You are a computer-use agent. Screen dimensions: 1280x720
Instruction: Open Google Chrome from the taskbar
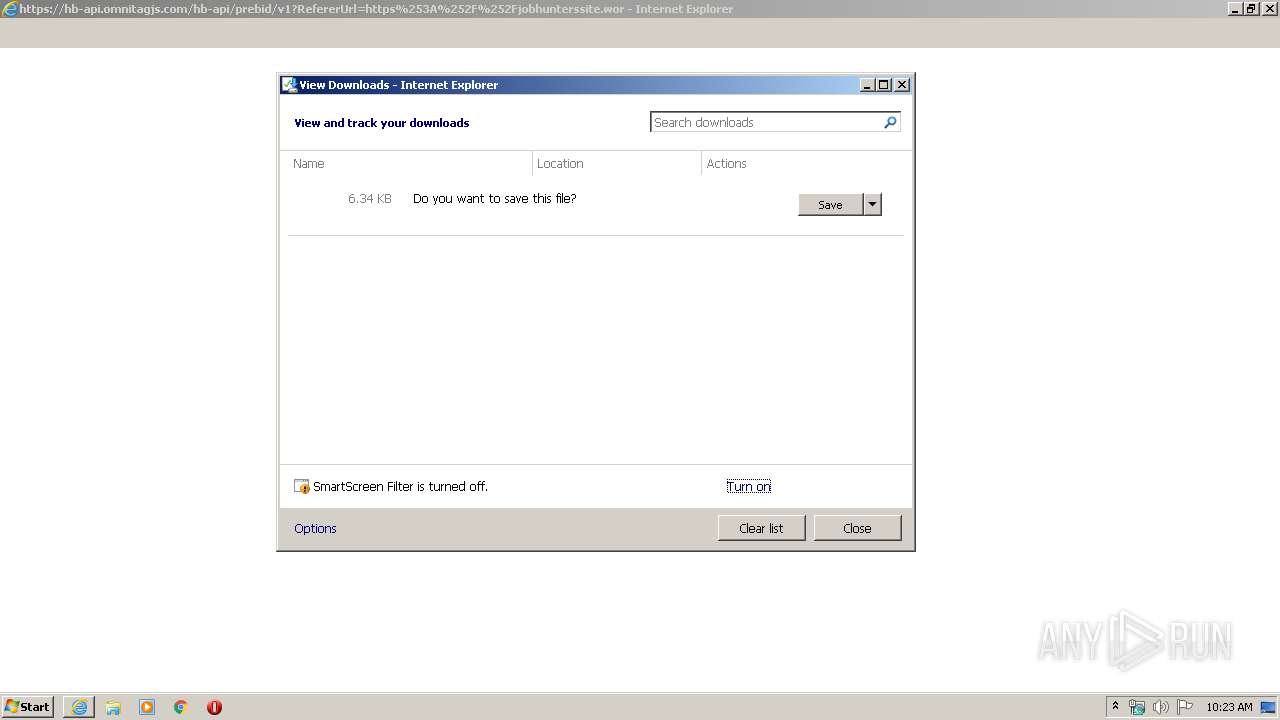[x=180, y=707]
